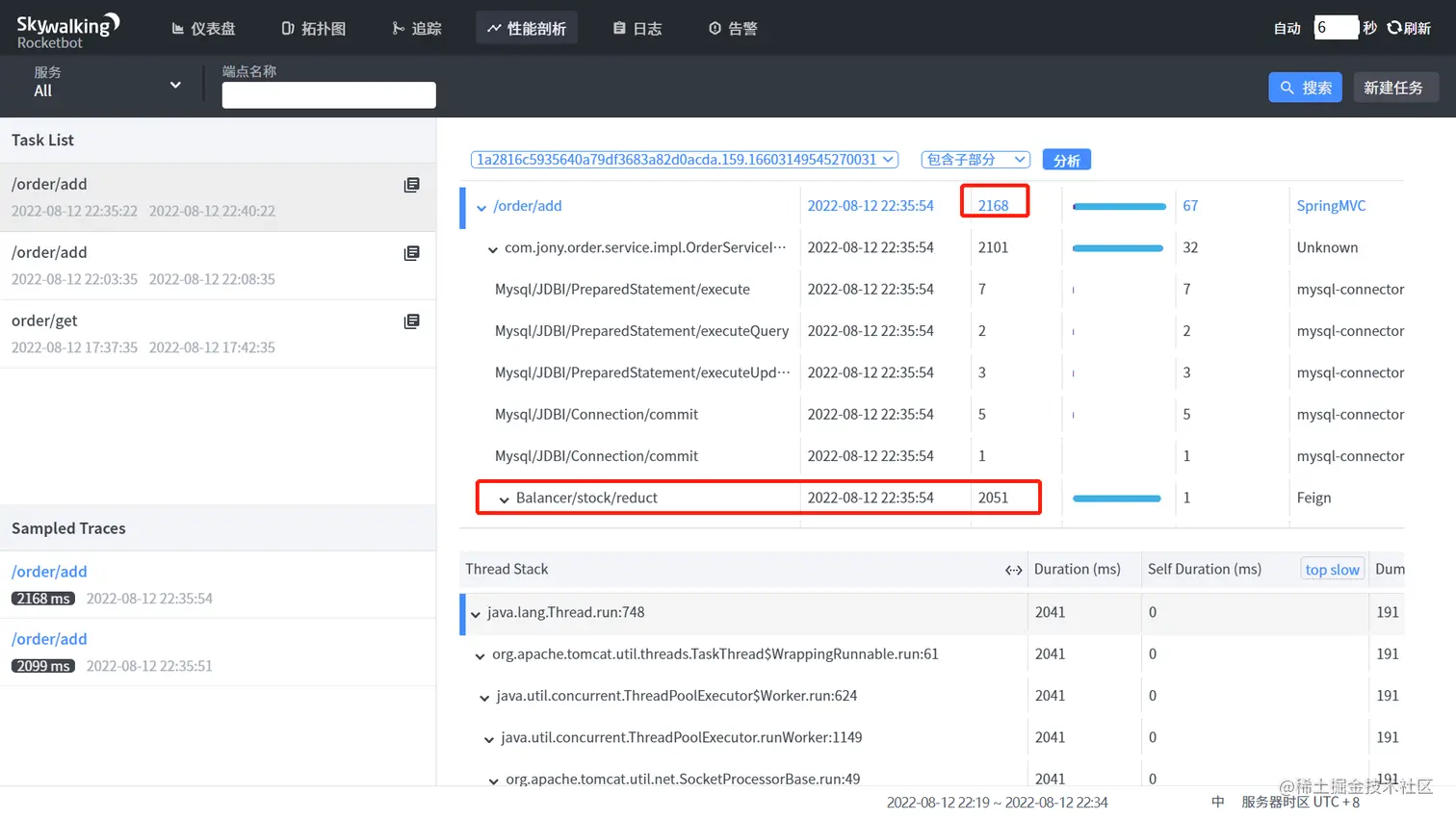The height and width of the screenshot is (819, 1456).
Task: Open the 包含子部分 dropdown
Action: pyautogui.click(x=975, y=160)
